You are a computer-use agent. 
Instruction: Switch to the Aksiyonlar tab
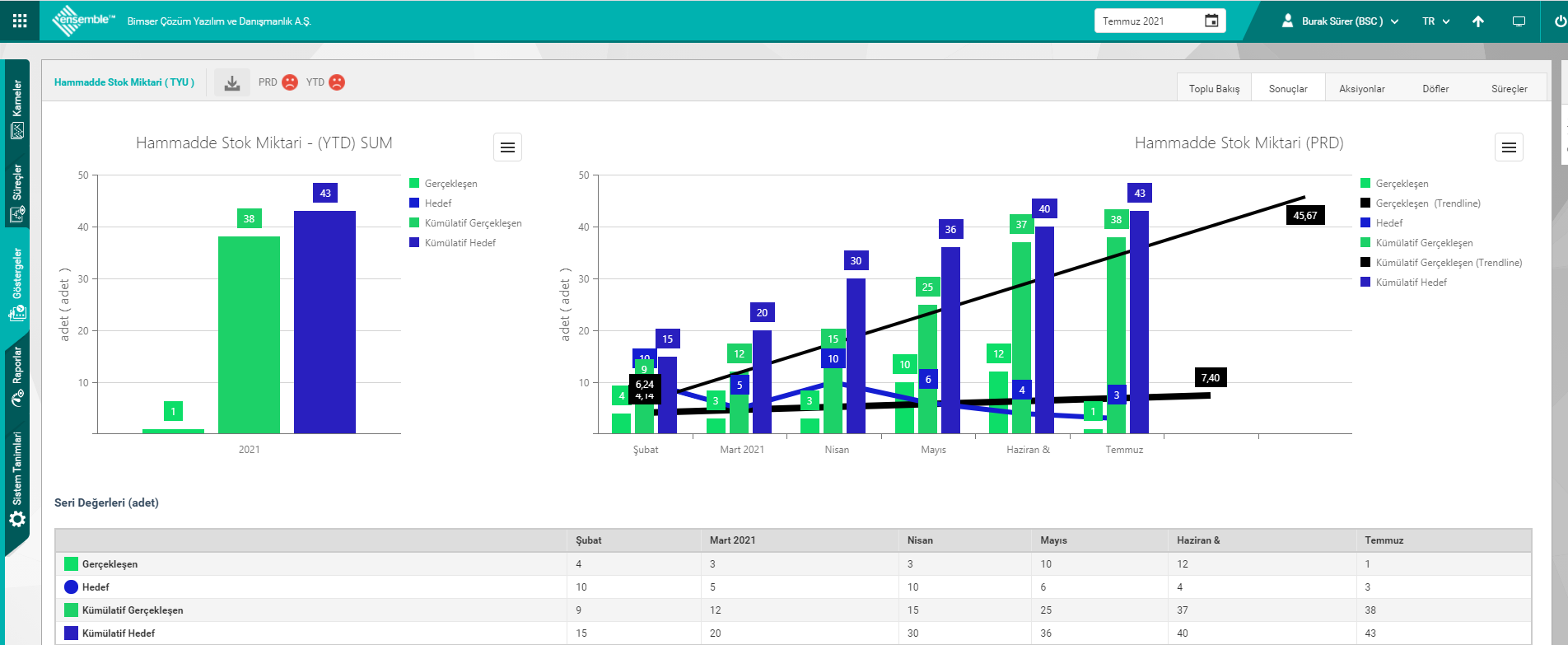pos(1361,89)
